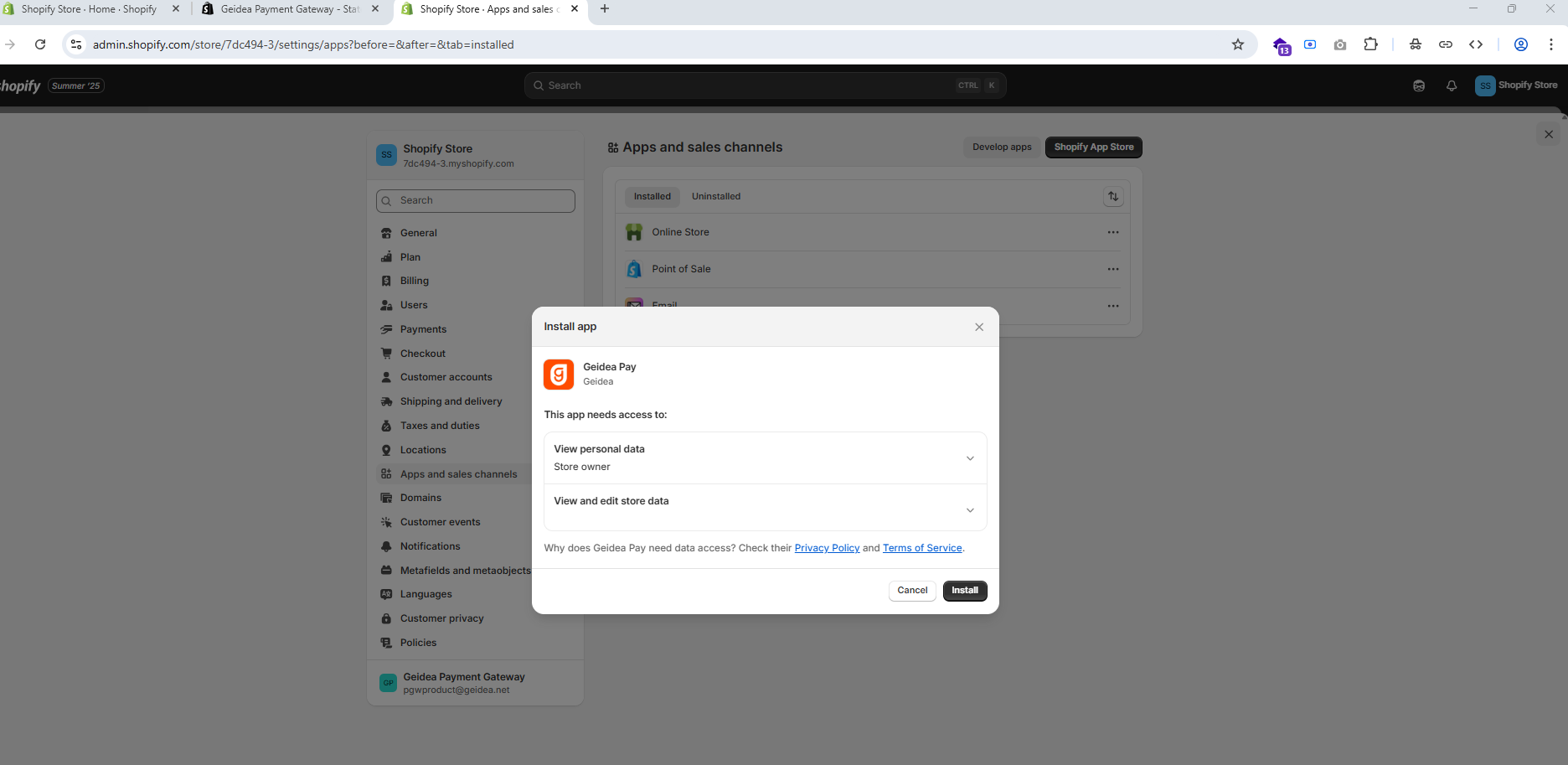1568x765 pixels.
Task: Open Users settings
Action: tap(414, 306)
